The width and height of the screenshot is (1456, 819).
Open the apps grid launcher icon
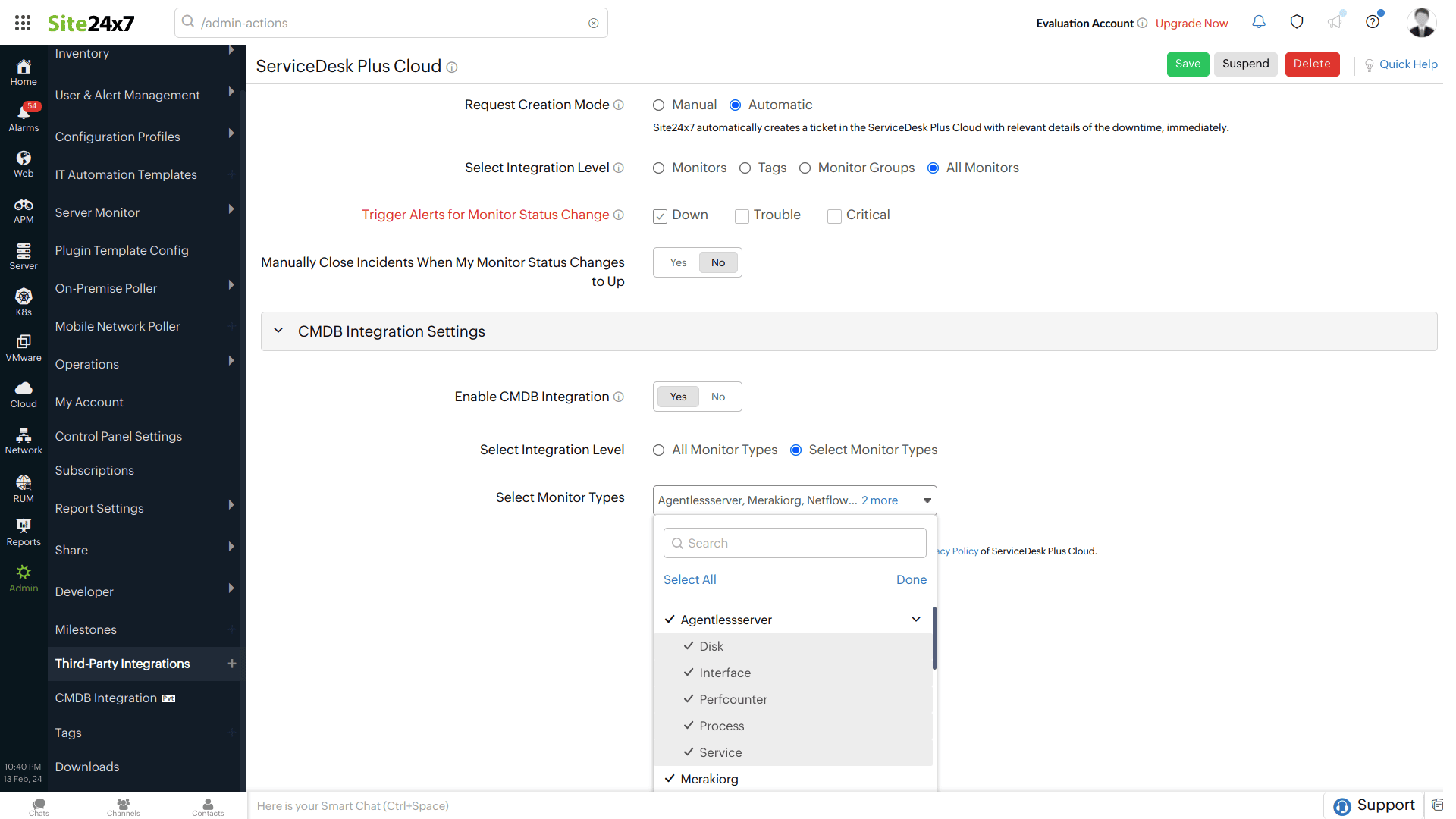coord(23,23)
